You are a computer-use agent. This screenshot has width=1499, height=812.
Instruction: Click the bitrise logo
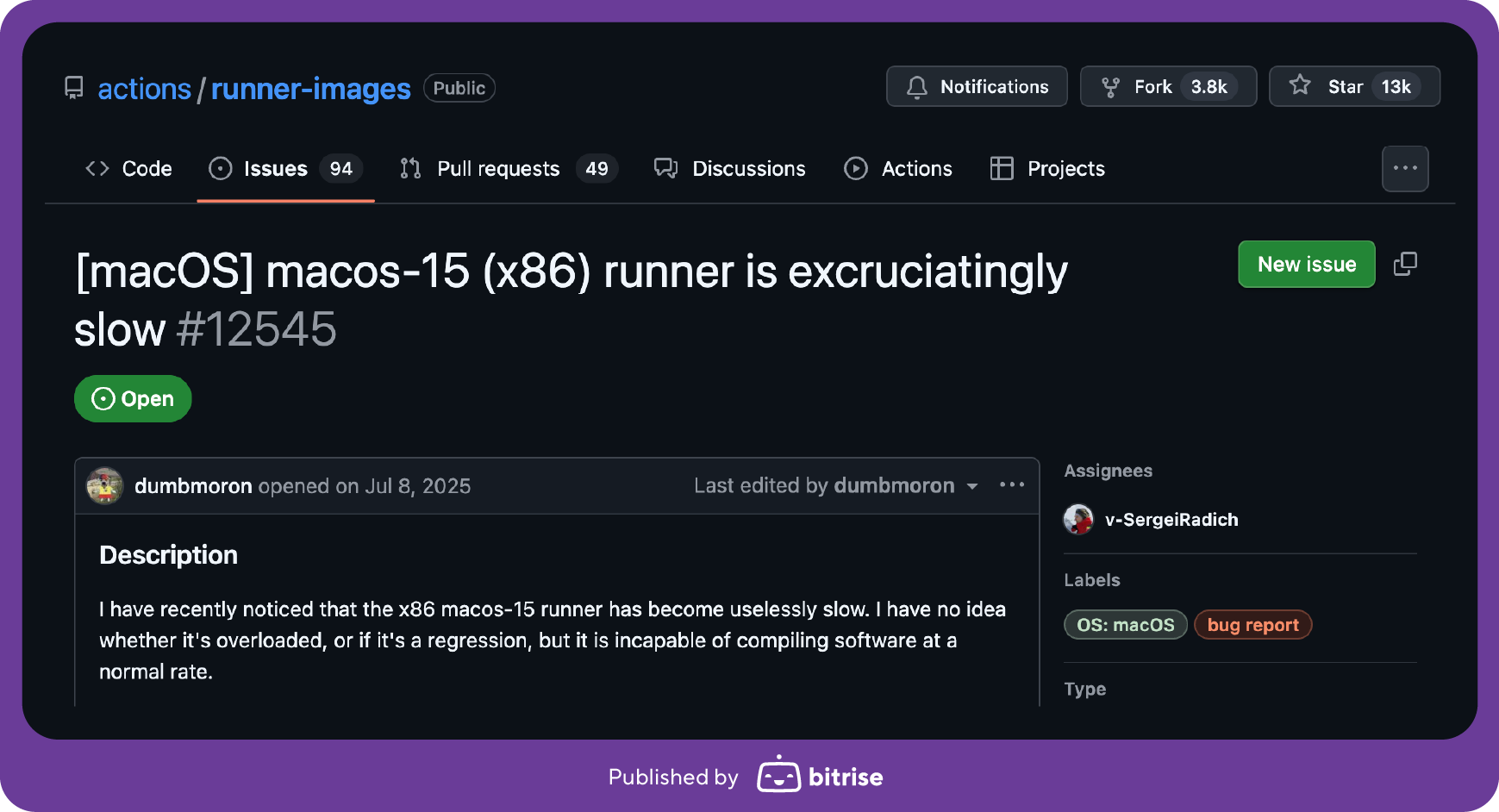click(820, 775)
